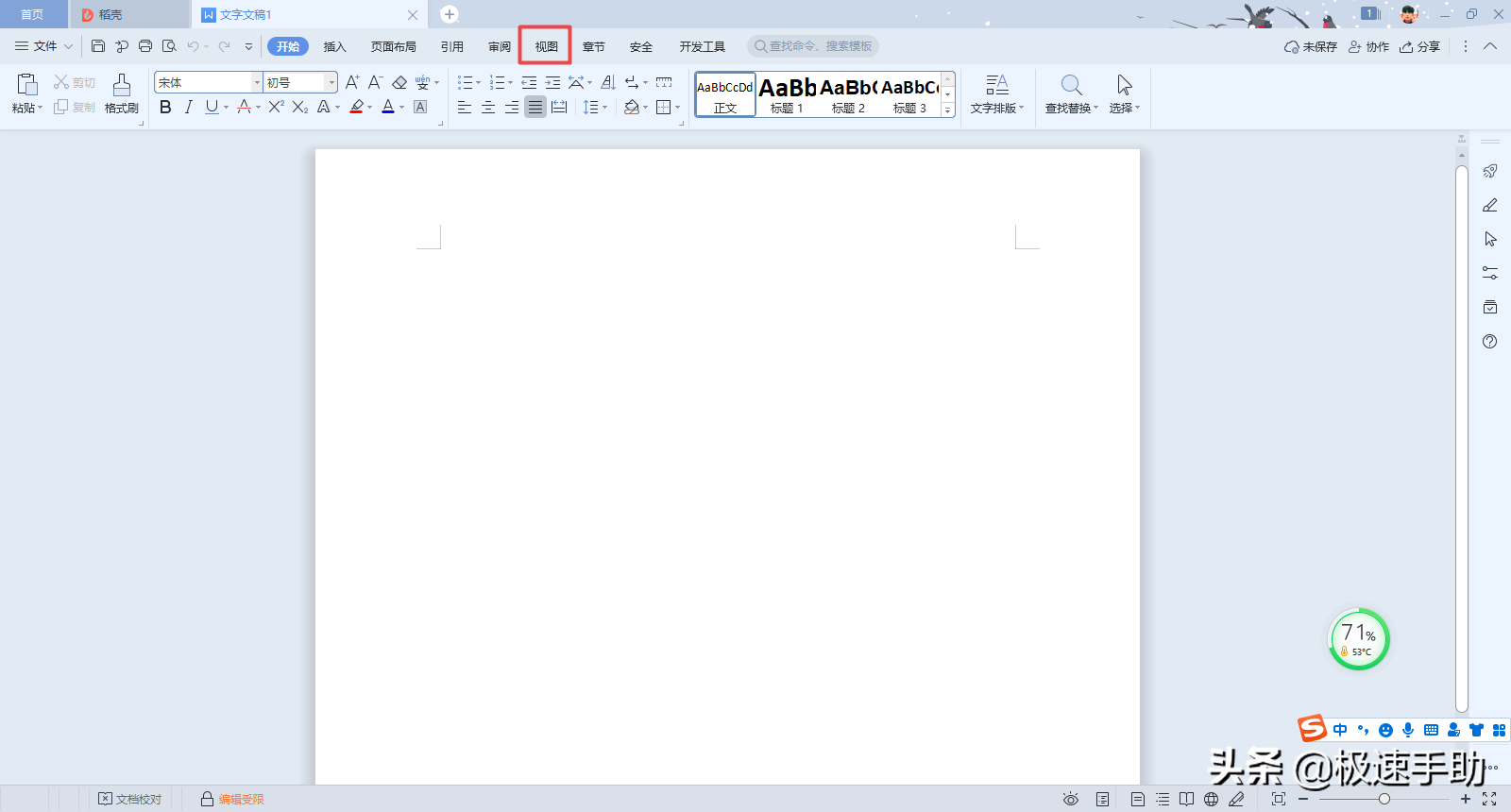Open the font size dropdown 初号
The height and width of the screenshot is (812, 1511).
tap(331, 82)
